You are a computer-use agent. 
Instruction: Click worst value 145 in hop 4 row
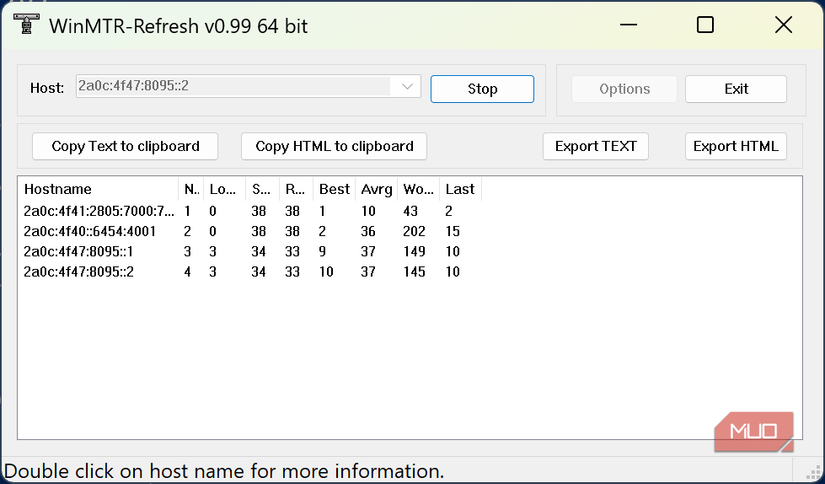[414, 271]
